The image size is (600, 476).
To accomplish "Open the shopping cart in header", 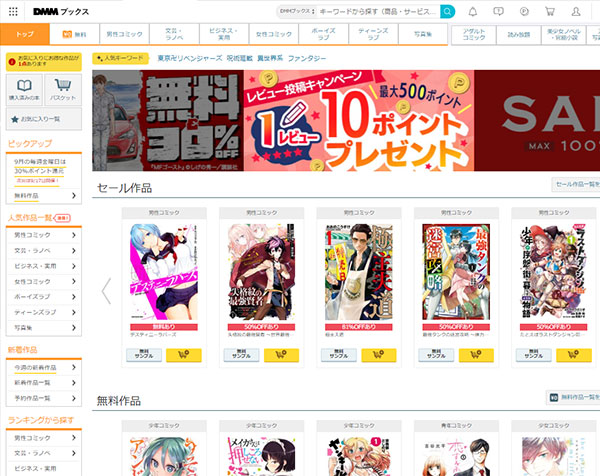I will [x=550, y=11].
